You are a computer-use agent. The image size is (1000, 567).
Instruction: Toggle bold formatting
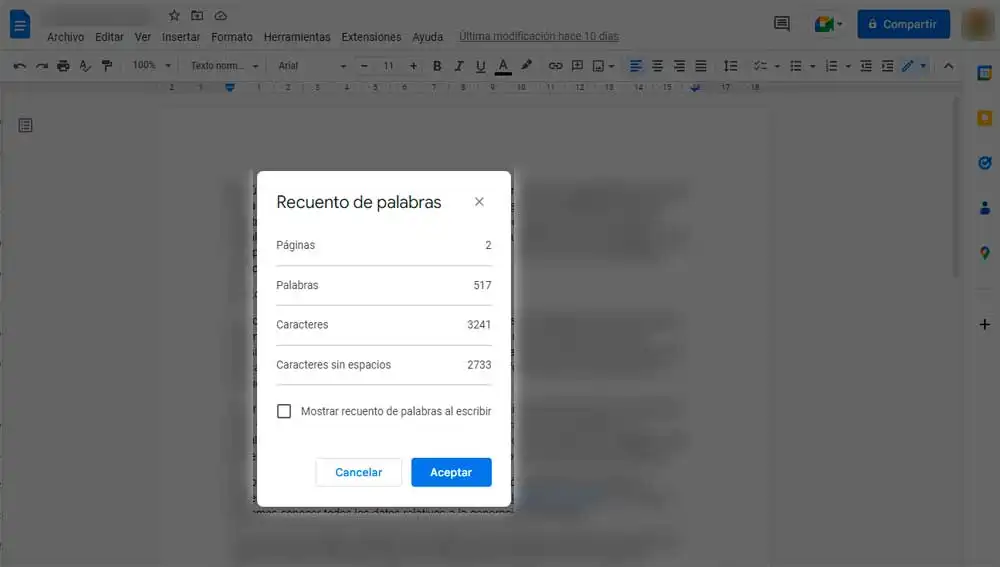pos(437,66)
